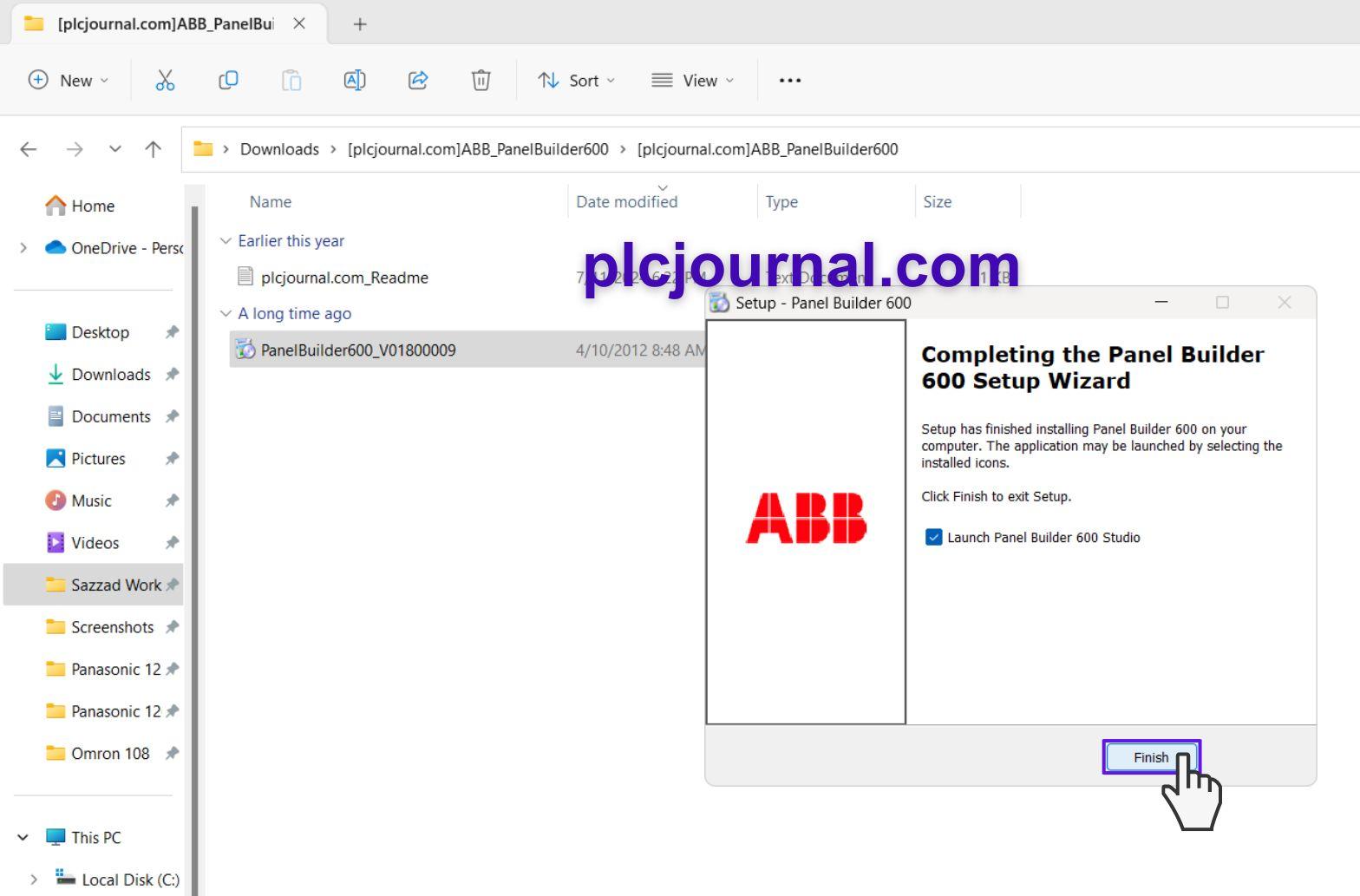Click the Paste clipboard icon
Image resolution: width=1360 pixels, height=896 pixels.
tap(291, 81)
